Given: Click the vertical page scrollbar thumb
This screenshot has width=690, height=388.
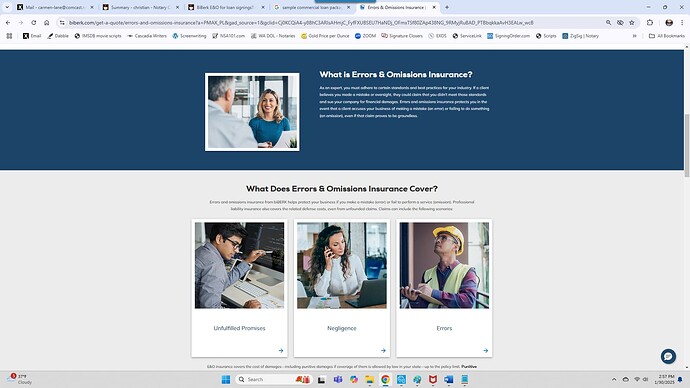Looking at the screenshot, I should 686,145.
